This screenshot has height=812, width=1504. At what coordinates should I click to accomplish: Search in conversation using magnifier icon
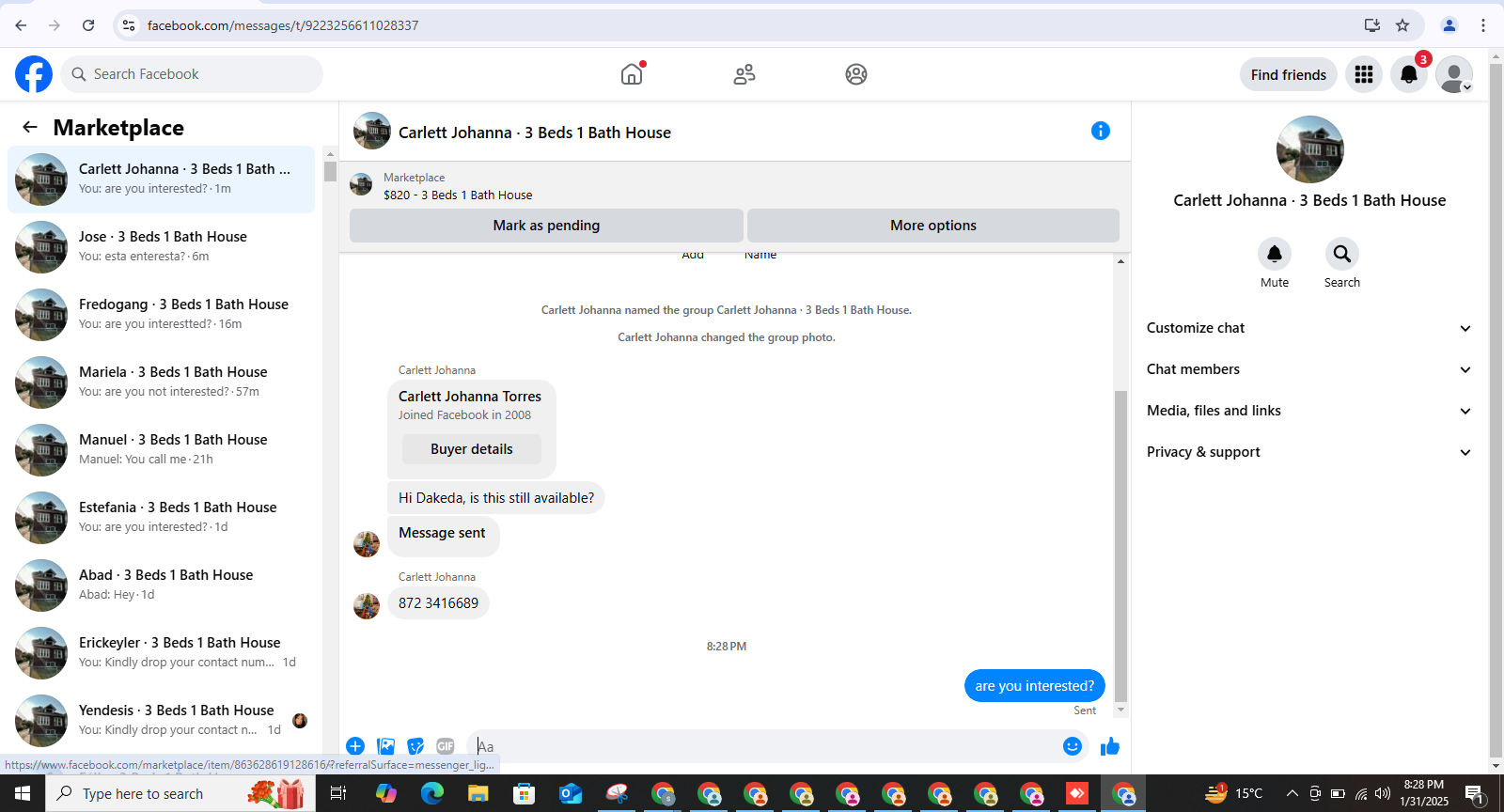click(x=1342, y=254)
